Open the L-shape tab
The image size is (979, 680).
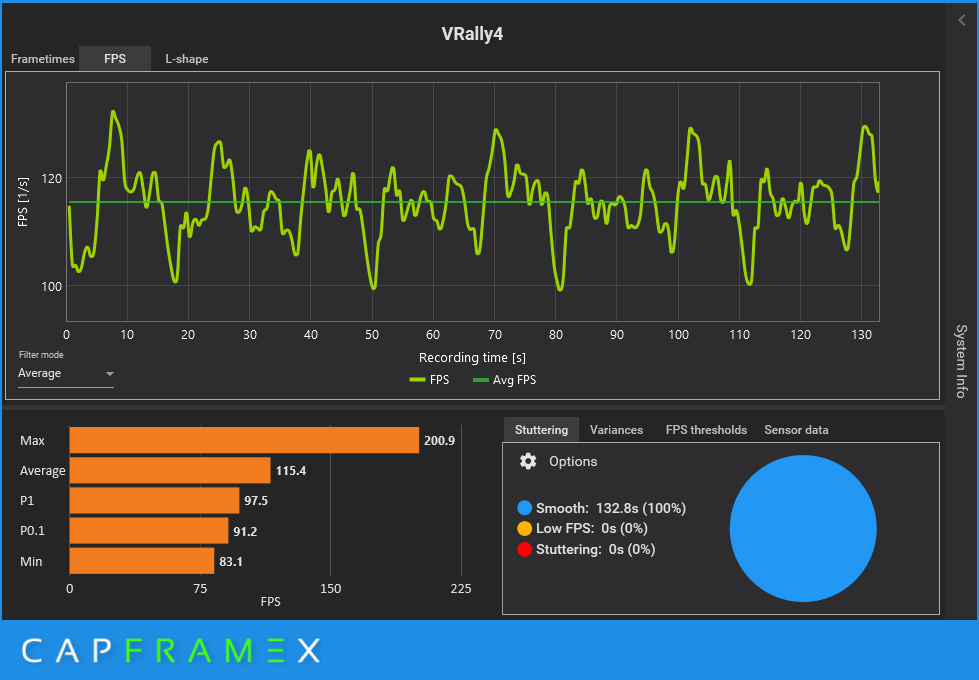point(187,59)
